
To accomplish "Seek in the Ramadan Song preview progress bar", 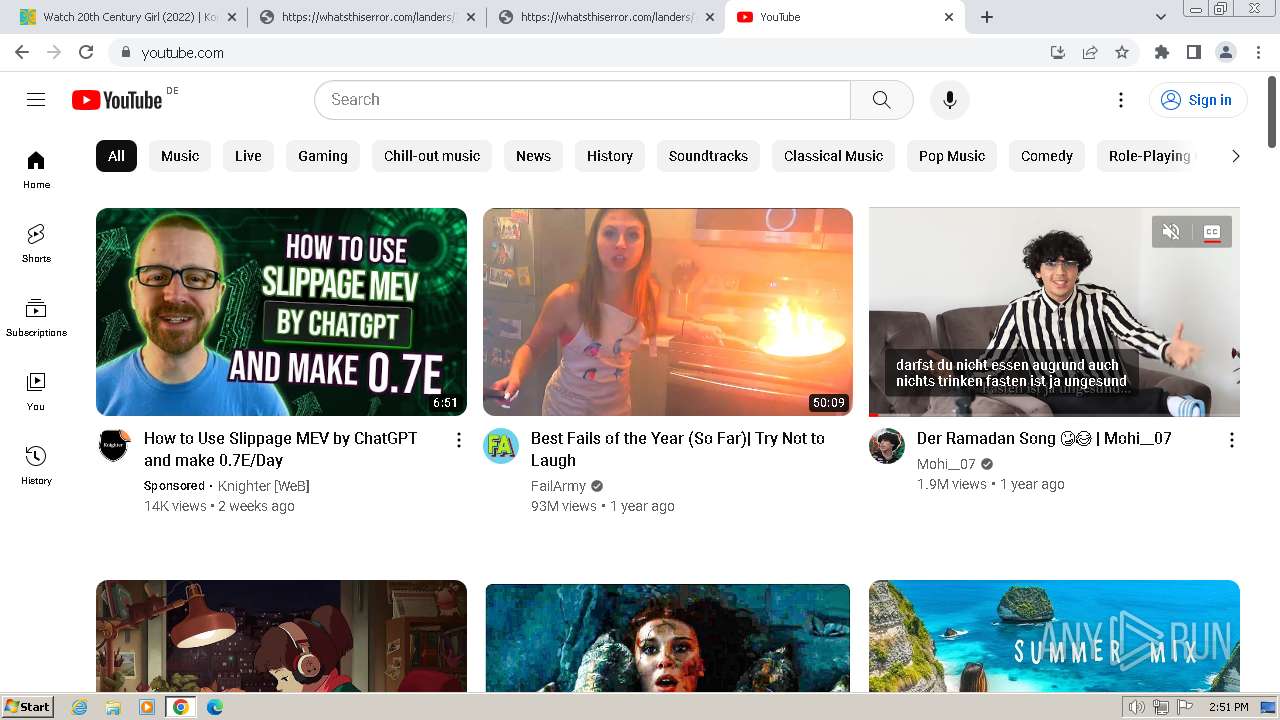I will (1054, 414).
